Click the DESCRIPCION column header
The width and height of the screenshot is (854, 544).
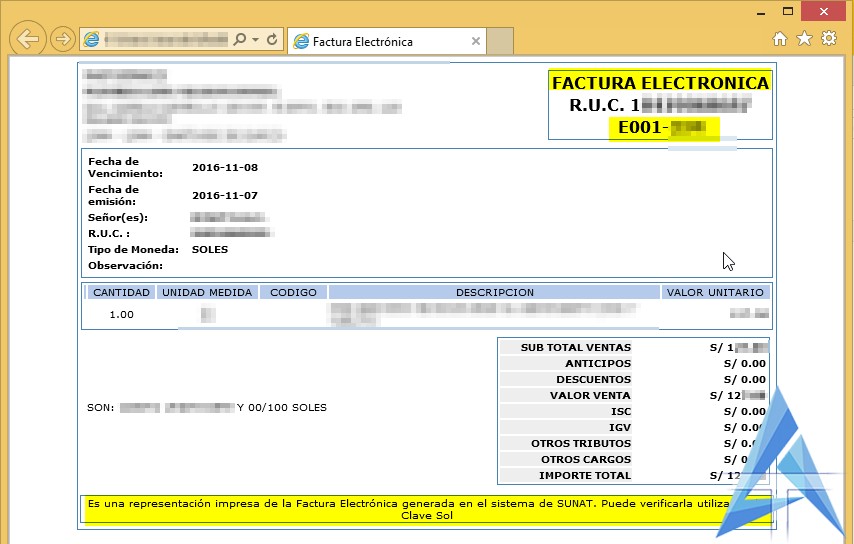tap(494, 292)
